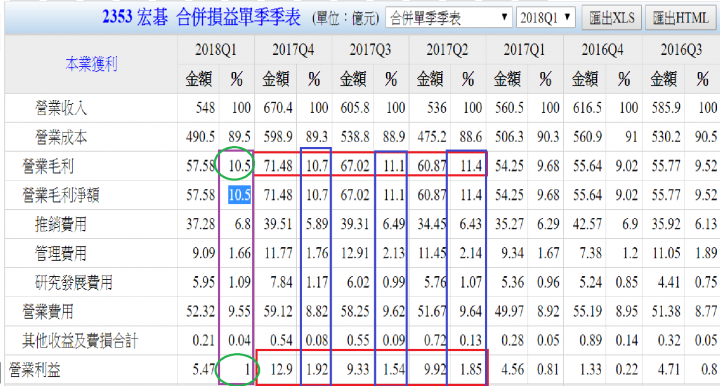
Task: Click the 5.95 R&D expense value
Action: [204, 282]
